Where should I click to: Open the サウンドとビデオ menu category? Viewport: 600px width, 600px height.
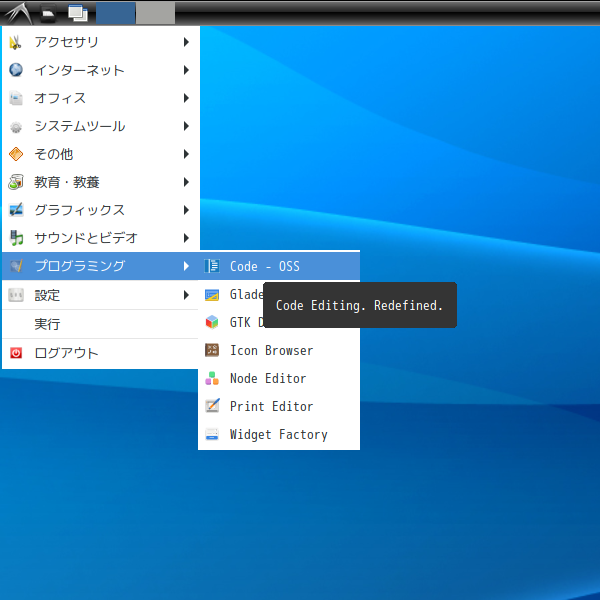coord(85,238)
